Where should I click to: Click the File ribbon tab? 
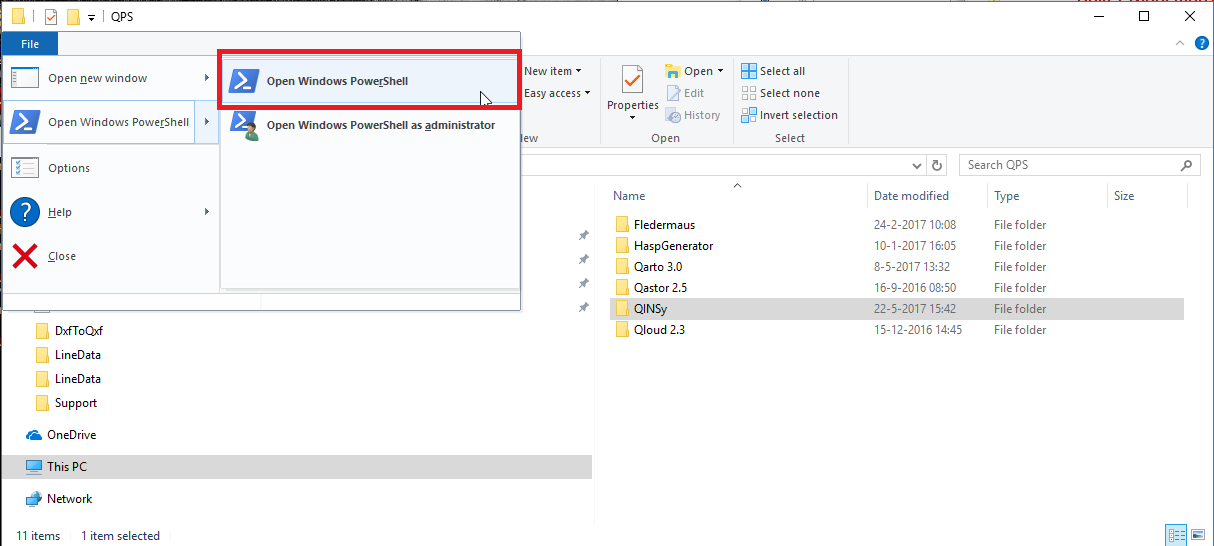pos(30,44)
